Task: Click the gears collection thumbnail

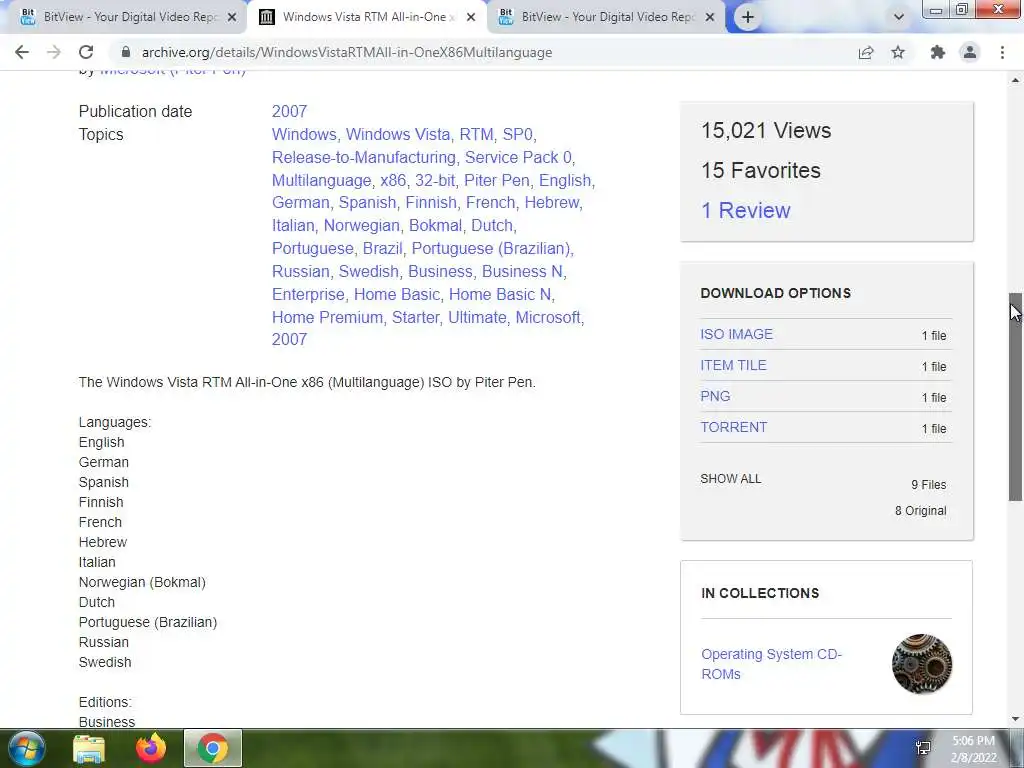Action: coord(921,664)
